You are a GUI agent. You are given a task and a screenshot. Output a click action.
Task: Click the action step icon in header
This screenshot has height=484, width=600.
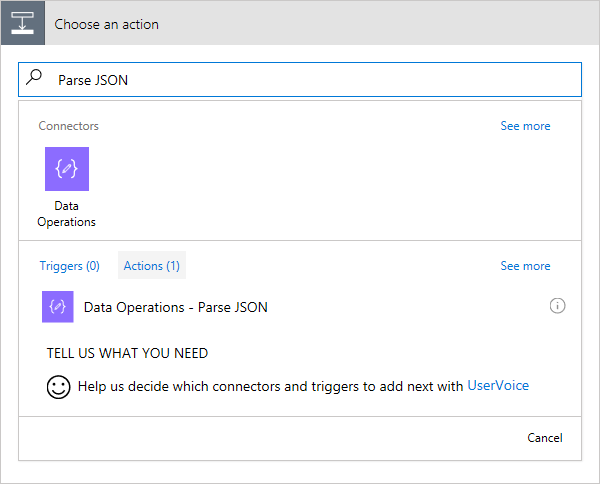click(23, 23)
